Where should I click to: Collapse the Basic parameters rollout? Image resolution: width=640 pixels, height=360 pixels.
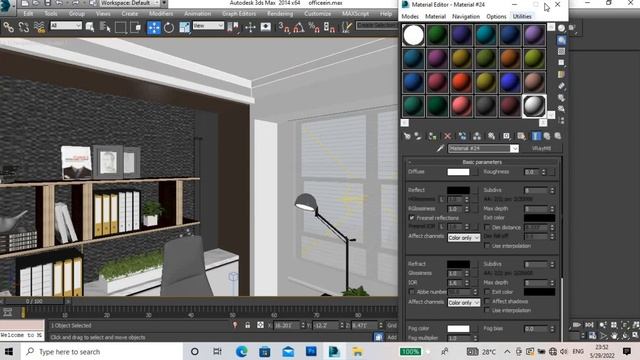pos(482,162)
